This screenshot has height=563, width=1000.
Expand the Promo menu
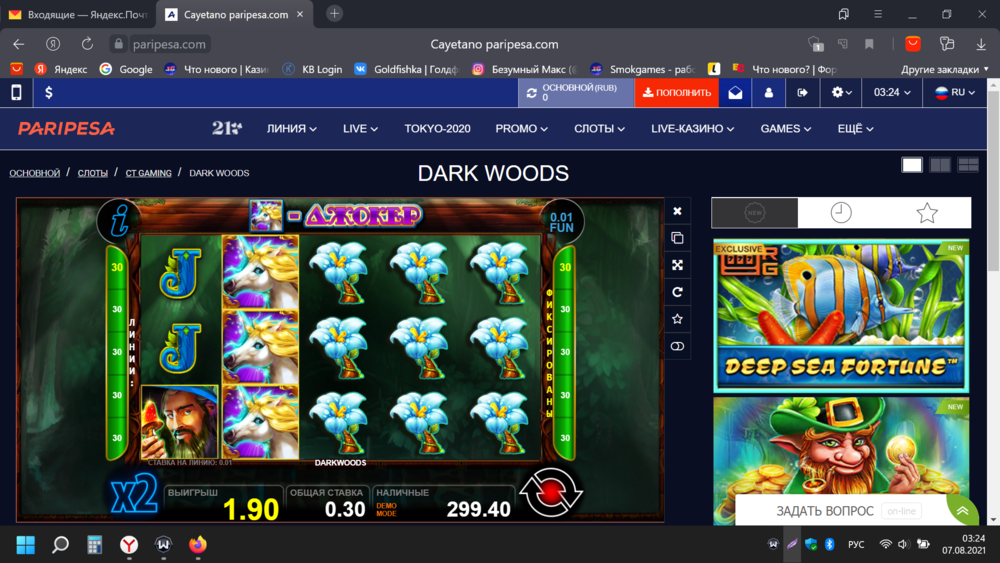pyautogui.click(x=522, y=129)
